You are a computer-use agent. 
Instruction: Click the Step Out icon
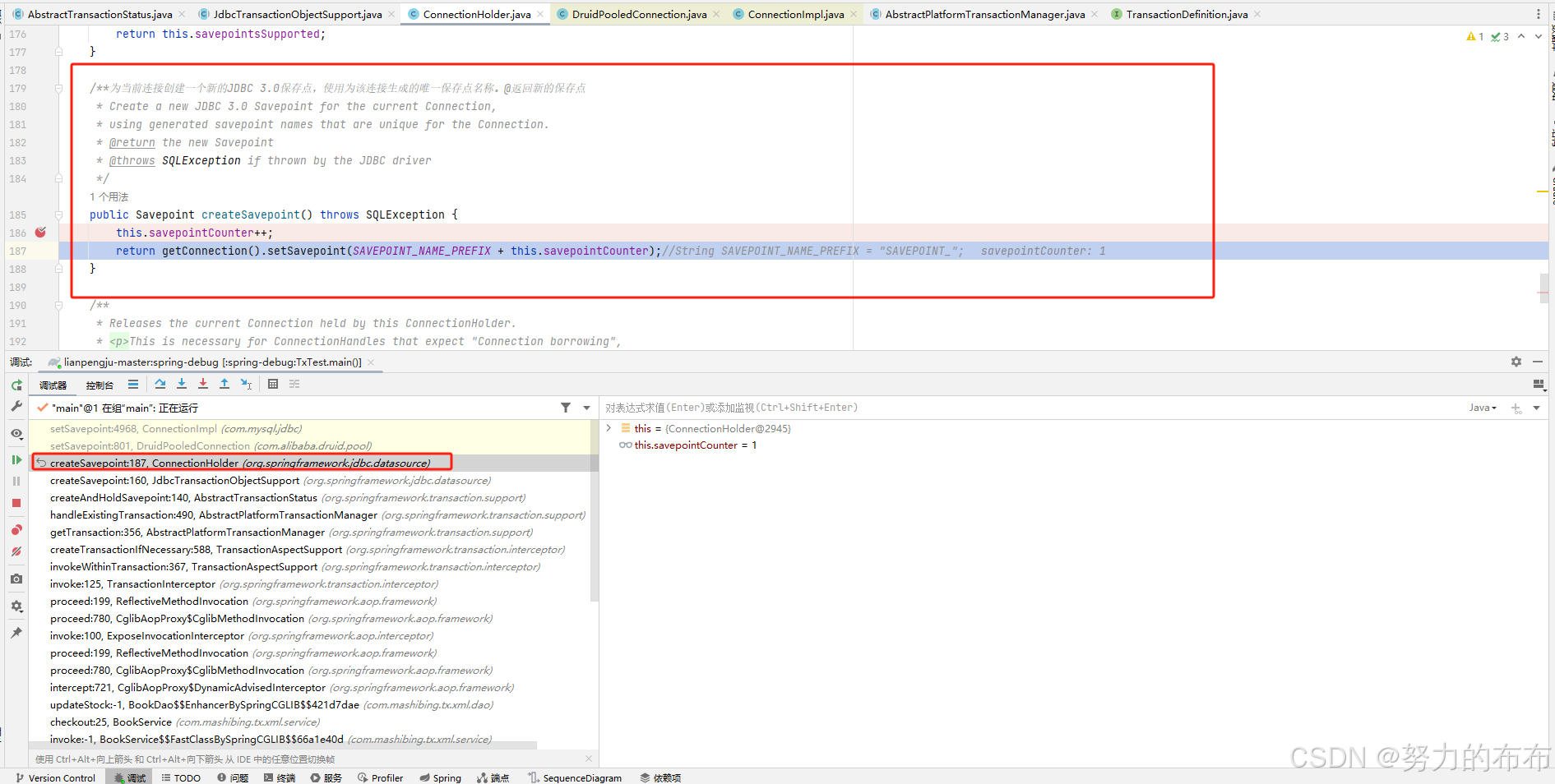pos(224,384)
